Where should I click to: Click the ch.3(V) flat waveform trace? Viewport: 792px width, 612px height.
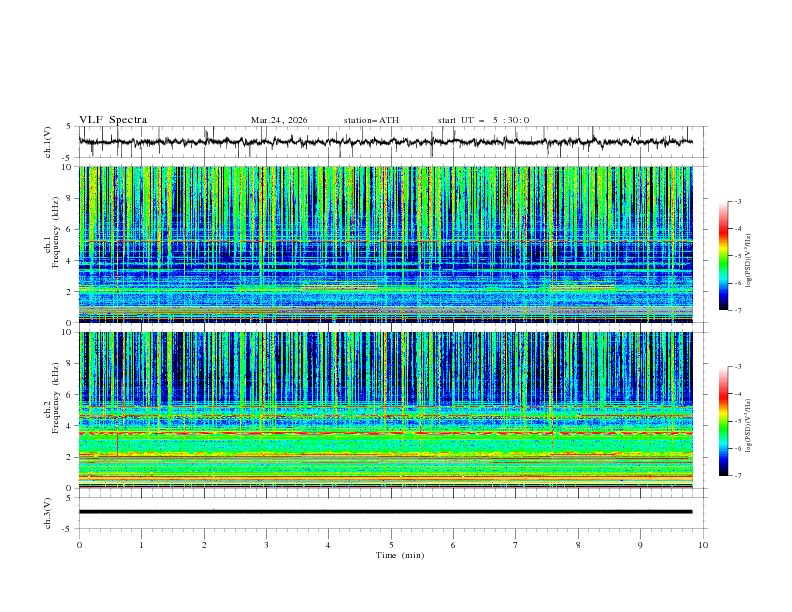pyautogui.click(x=390, y=512)
